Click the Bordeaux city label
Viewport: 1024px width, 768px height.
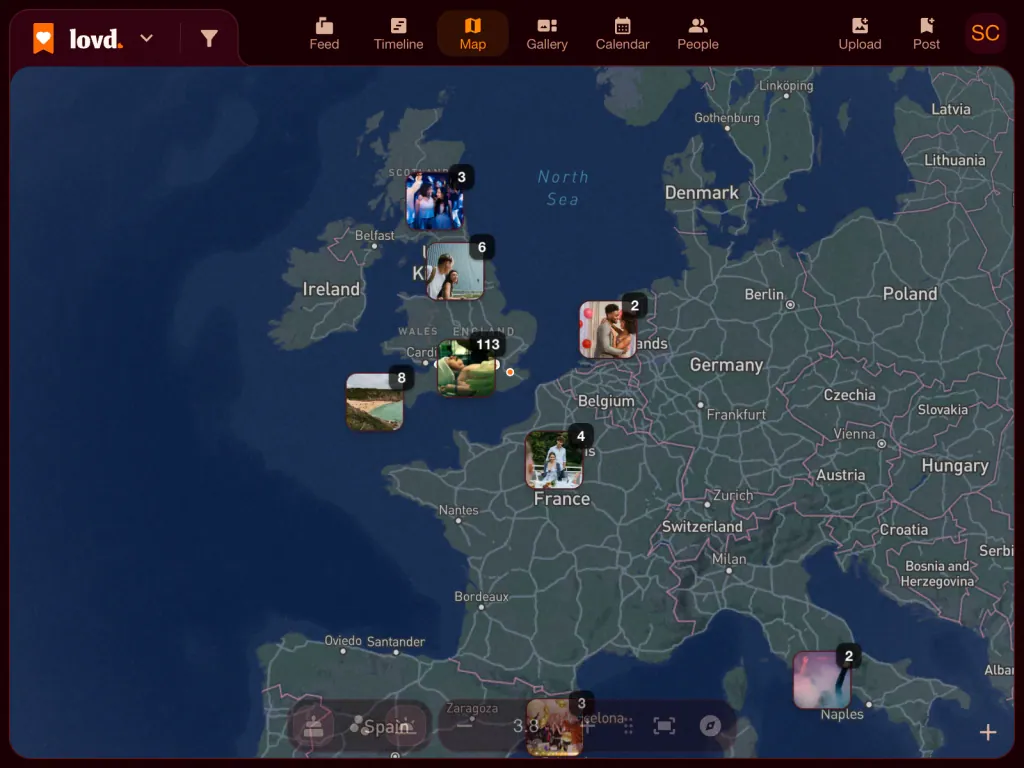[481, 596]
